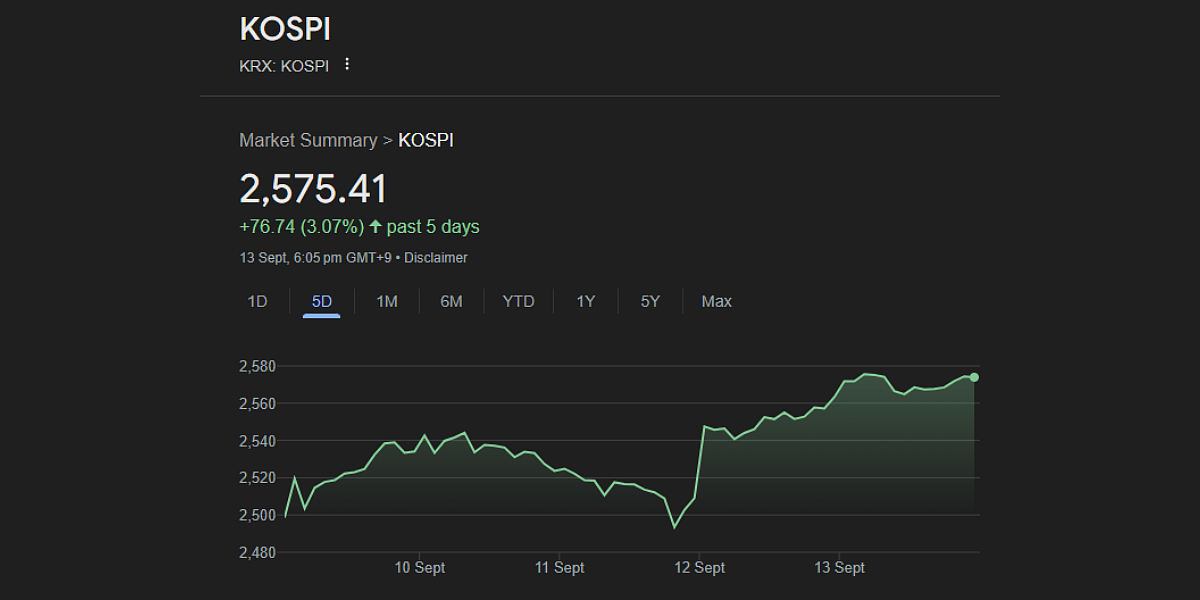Open the Market Summary breadcrumb link
Viewport: 1200px width, 600px height.
pyautogui.click(x=308, y=140)
